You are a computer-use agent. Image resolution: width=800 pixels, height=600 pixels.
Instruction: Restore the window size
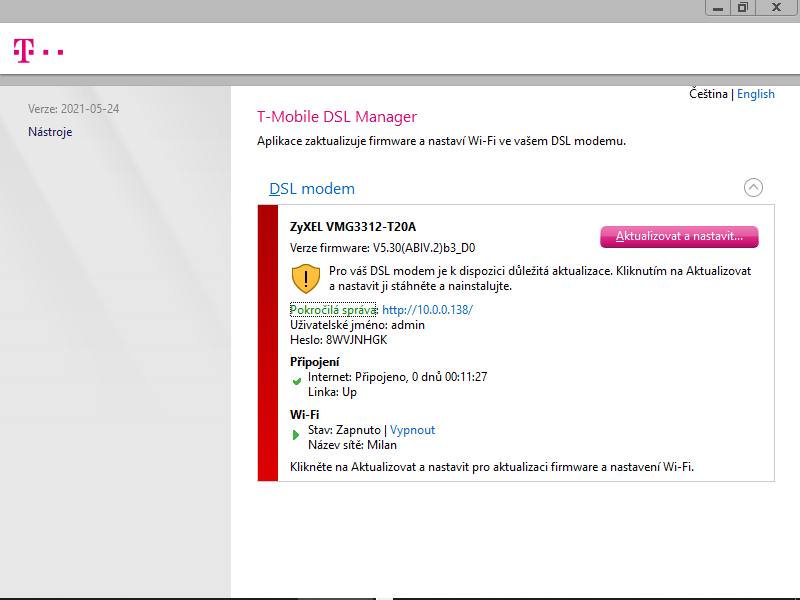(x=743, y=8)
